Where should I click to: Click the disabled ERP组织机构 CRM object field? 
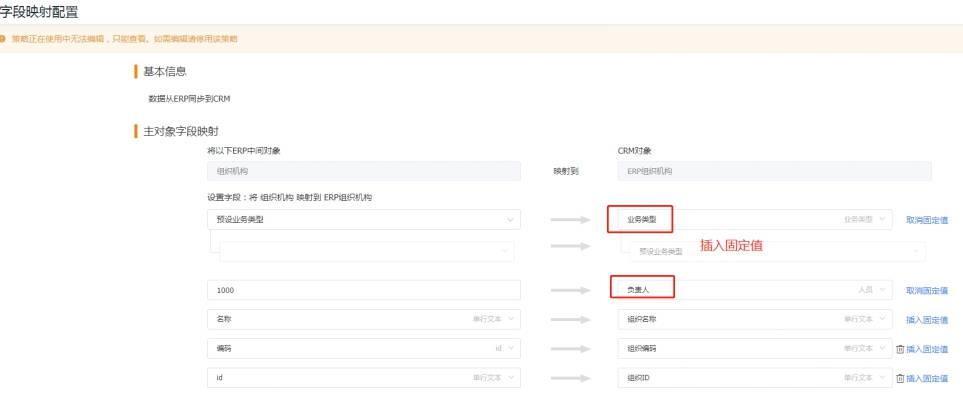(x=774, y=171)
